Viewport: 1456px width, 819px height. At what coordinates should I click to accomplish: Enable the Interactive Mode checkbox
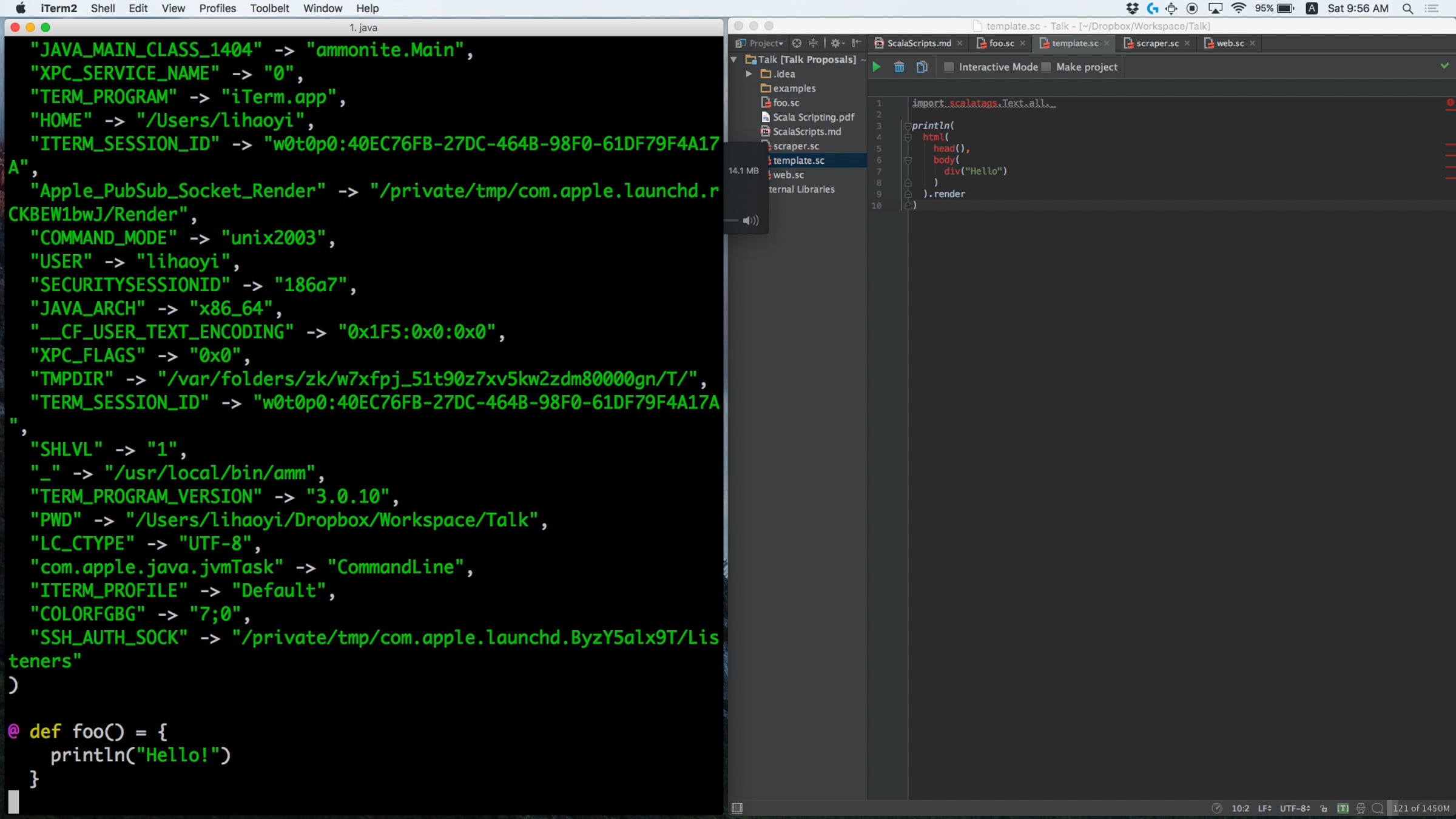(949, 67)
